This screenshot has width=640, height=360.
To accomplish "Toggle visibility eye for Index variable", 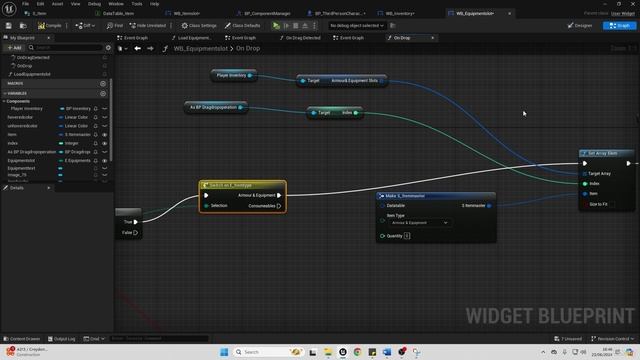I will [104, 143].
